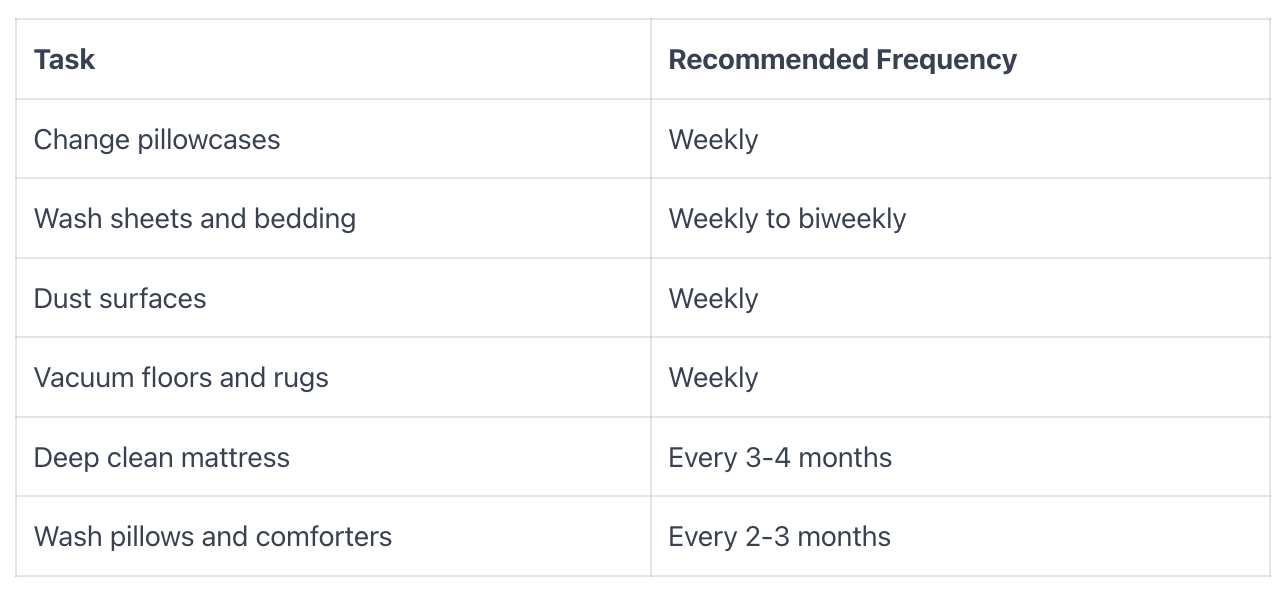Select the word 'comforters' in the table
1287x597 pixels.
323,537
